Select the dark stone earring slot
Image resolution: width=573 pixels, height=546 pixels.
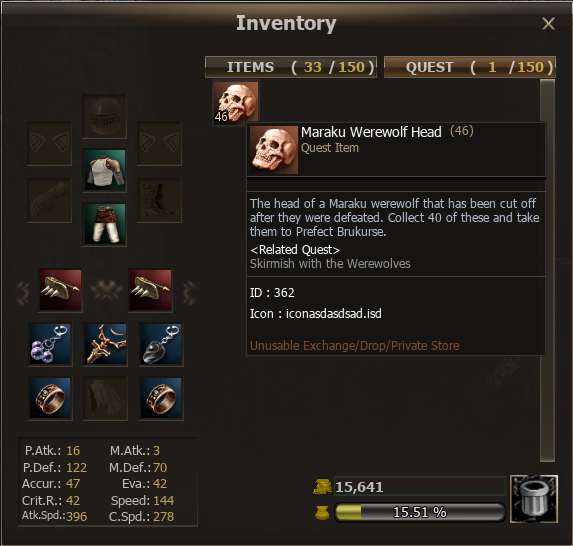161,344
